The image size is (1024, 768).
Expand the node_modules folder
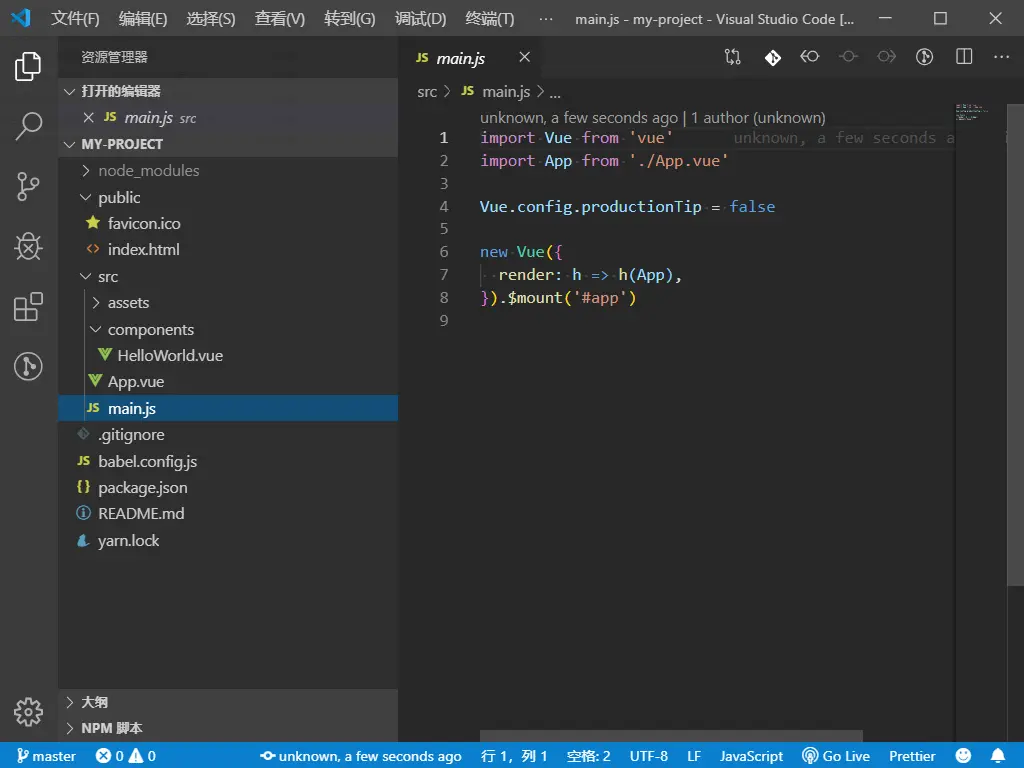[x=228, y=170]
